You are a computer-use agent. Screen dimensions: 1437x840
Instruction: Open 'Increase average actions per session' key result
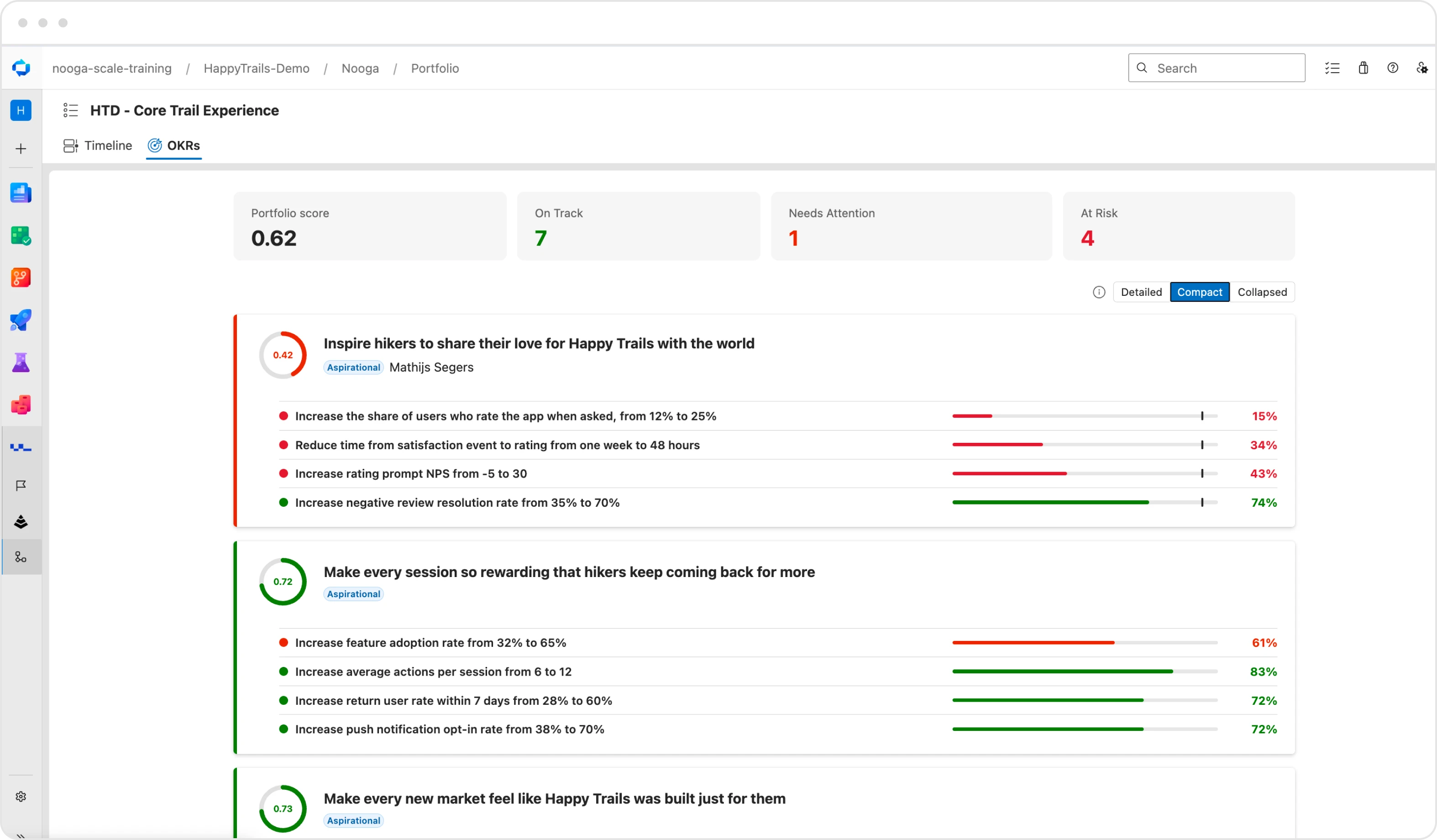tap(433, 672)
